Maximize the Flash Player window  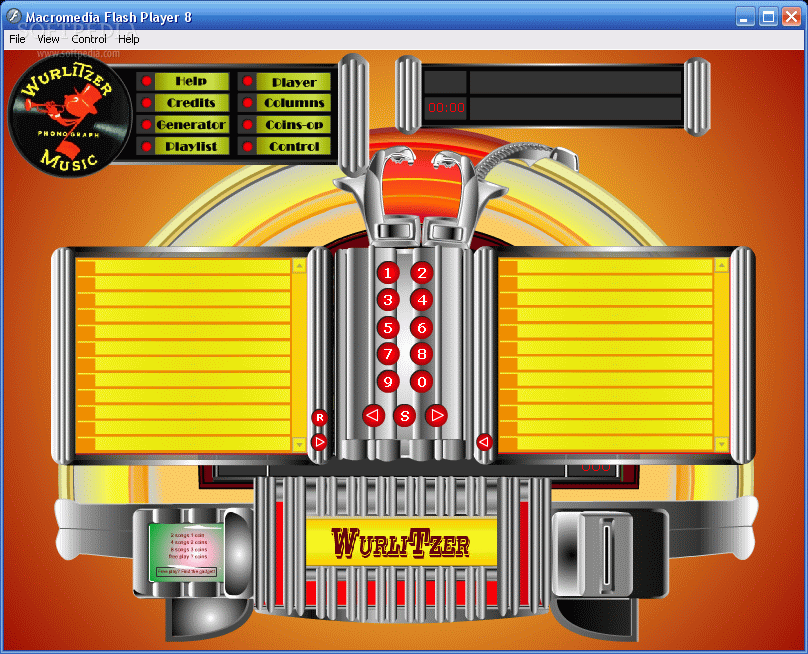pos(768,17)
